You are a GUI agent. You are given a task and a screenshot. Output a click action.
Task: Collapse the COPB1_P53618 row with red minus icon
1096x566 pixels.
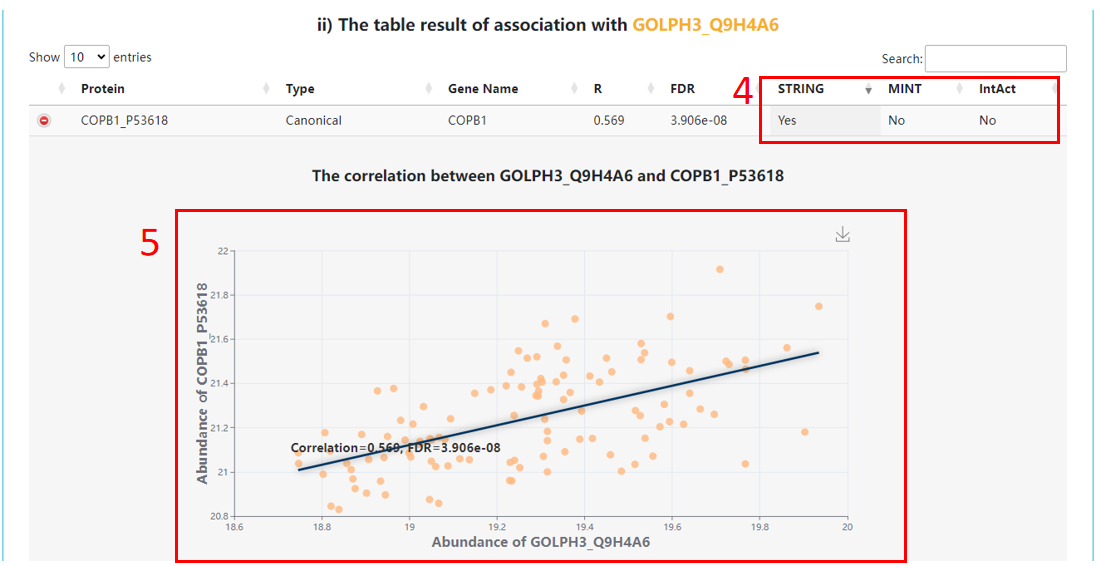tap(44, 121)
